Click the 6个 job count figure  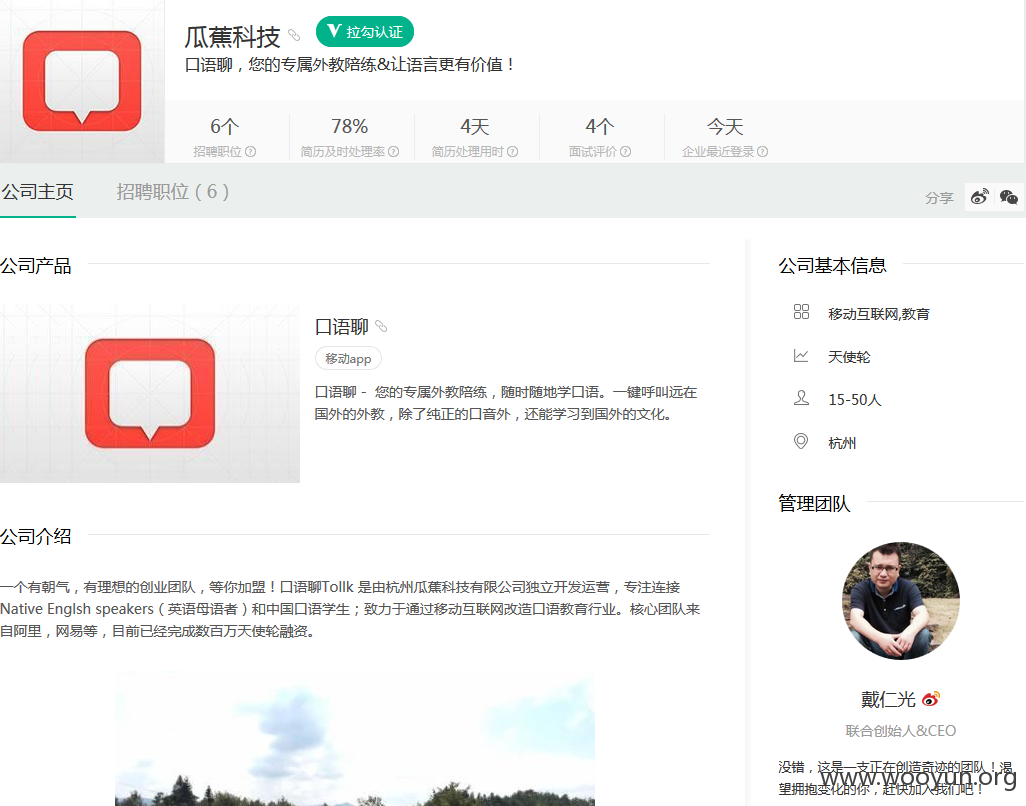(x=224, y=126)
